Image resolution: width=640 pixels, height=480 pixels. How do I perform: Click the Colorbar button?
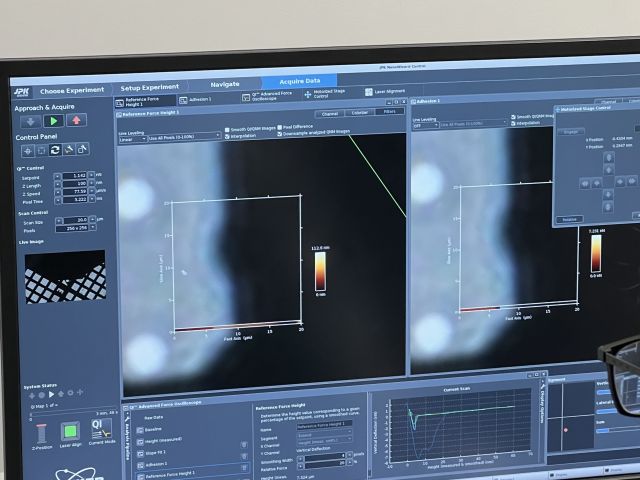pos(360,112)
